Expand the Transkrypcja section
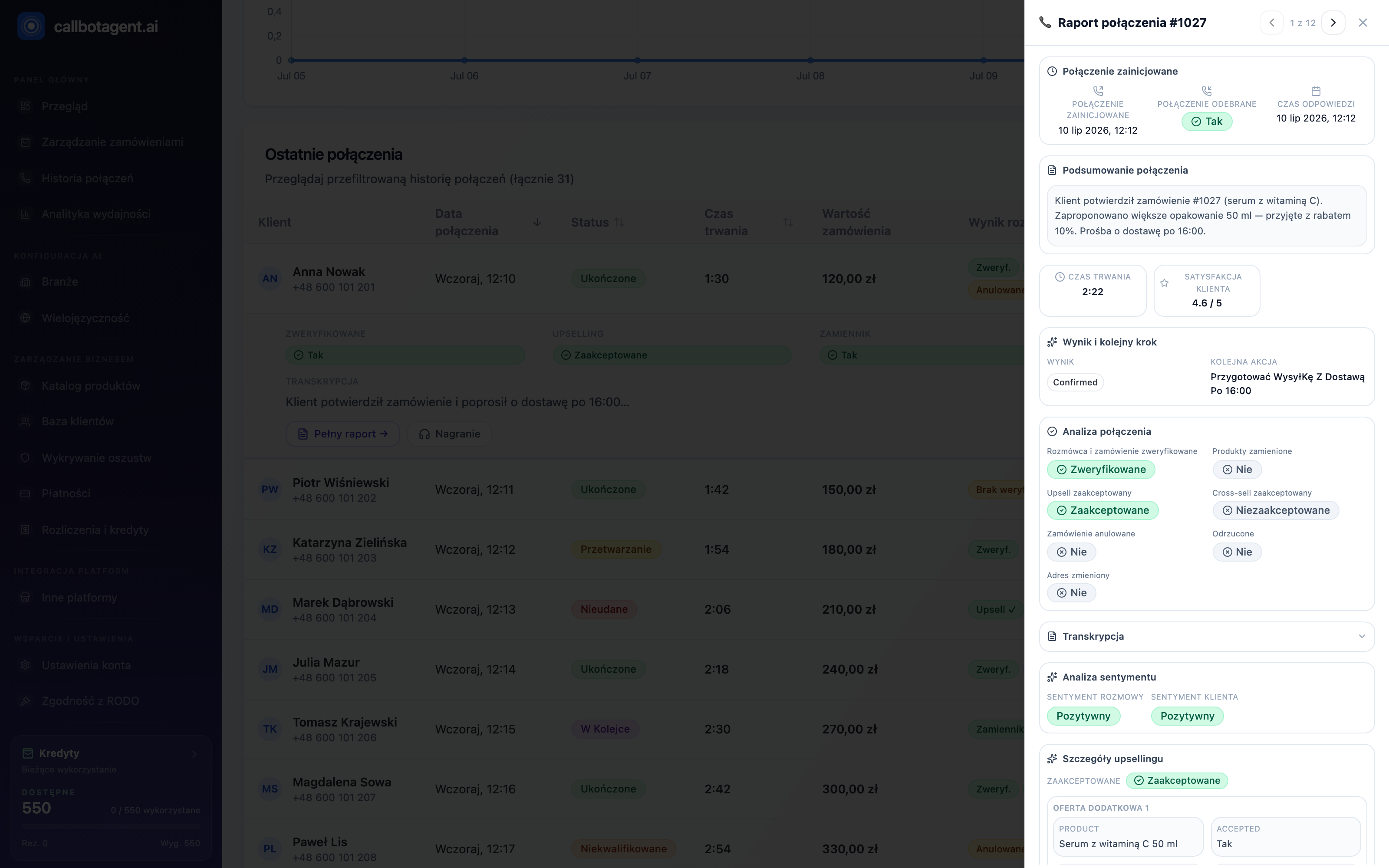This screenshot has height=868, width=1389. [x=1207, y=636]
